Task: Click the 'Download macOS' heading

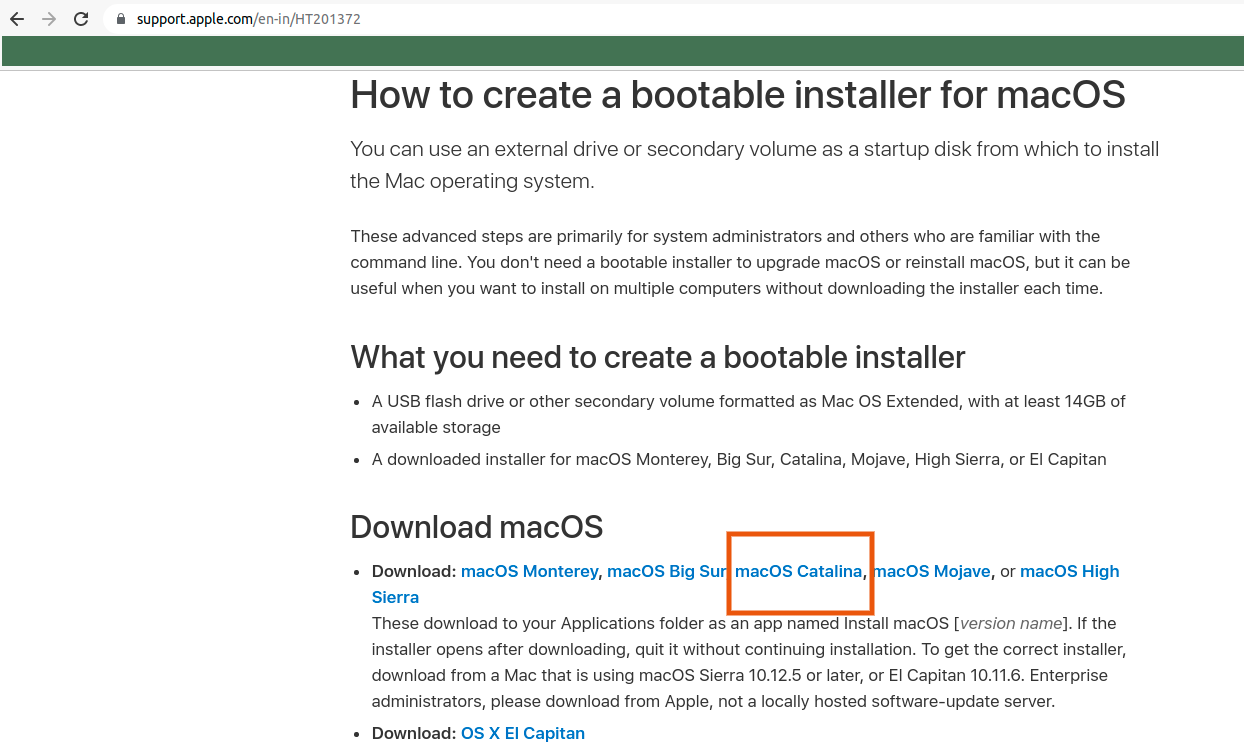Action: click(x=477, y=526)
